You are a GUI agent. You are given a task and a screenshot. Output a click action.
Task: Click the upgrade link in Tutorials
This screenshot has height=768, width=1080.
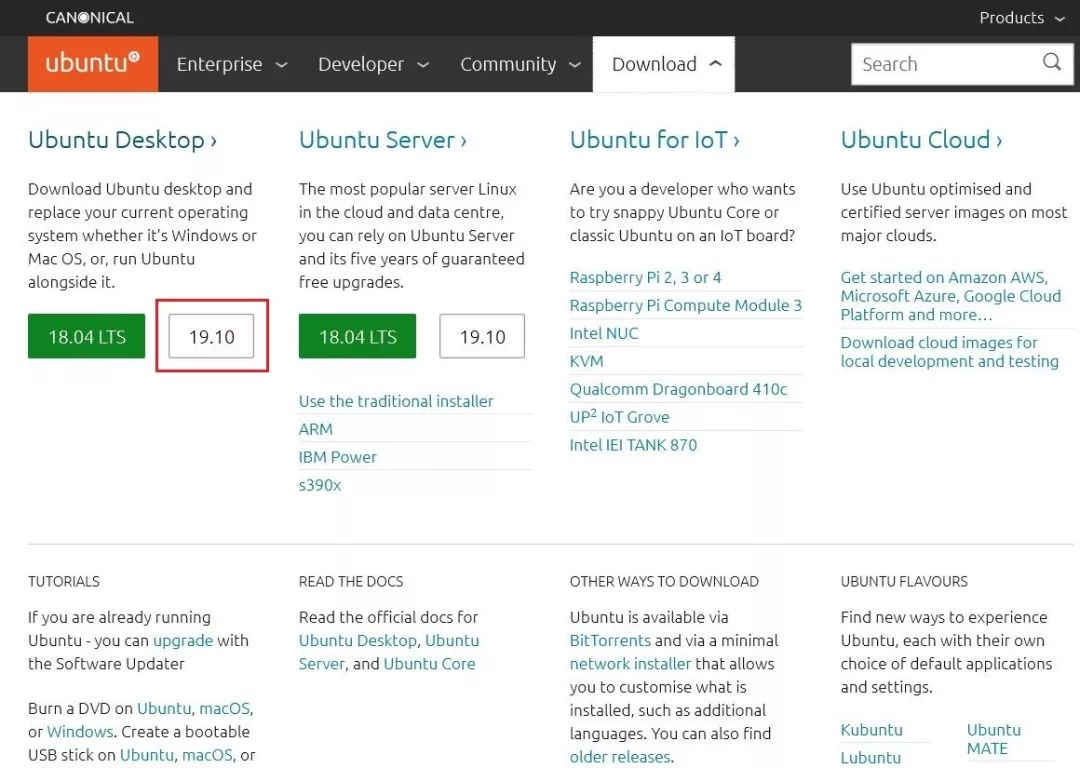[x=183, y=641]
